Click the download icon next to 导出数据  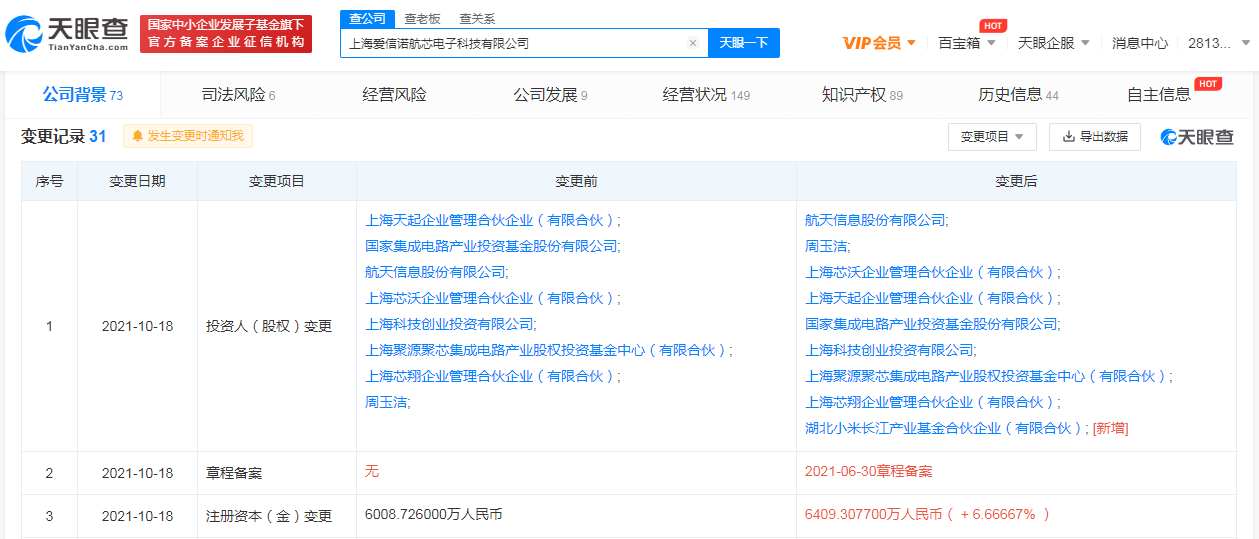pos(1068,137)
